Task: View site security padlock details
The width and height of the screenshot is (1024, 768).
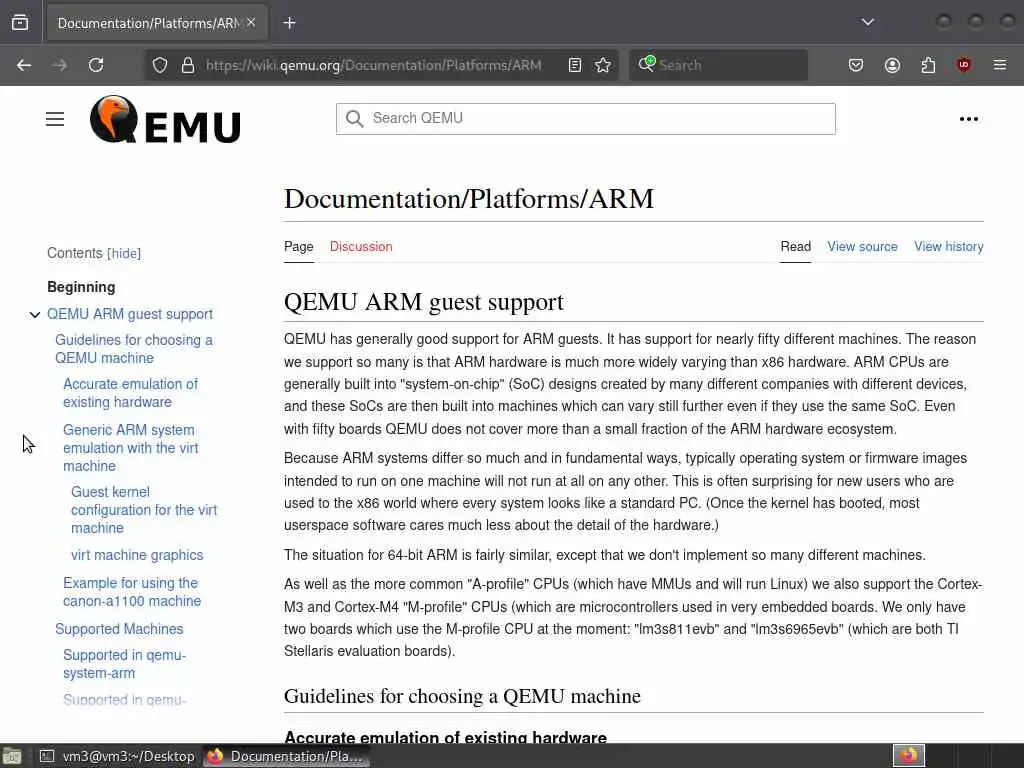Action: (x=188, y=65)
